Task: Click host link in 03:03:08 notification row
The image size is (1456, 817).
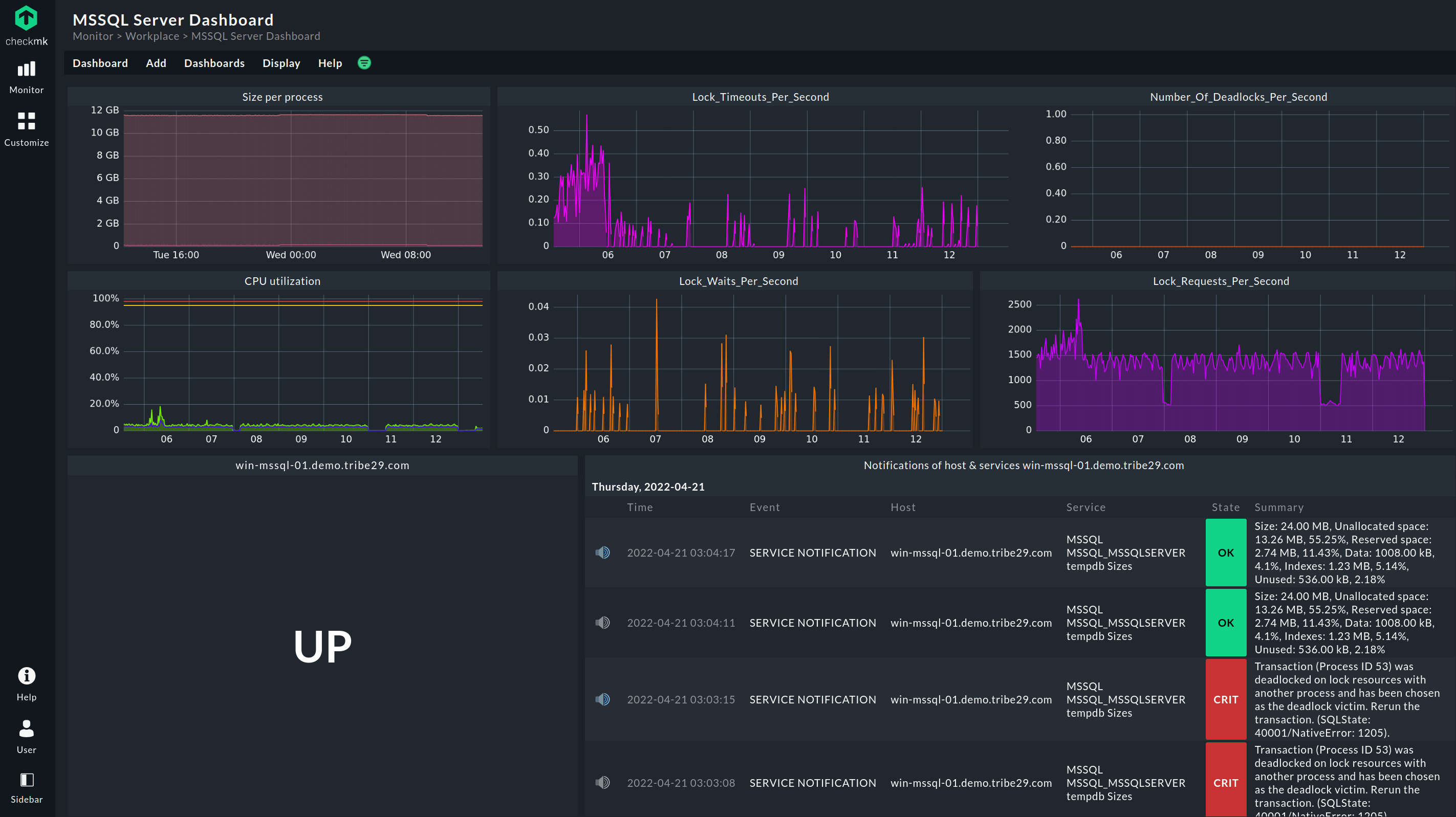Action: tap(971, 783)
